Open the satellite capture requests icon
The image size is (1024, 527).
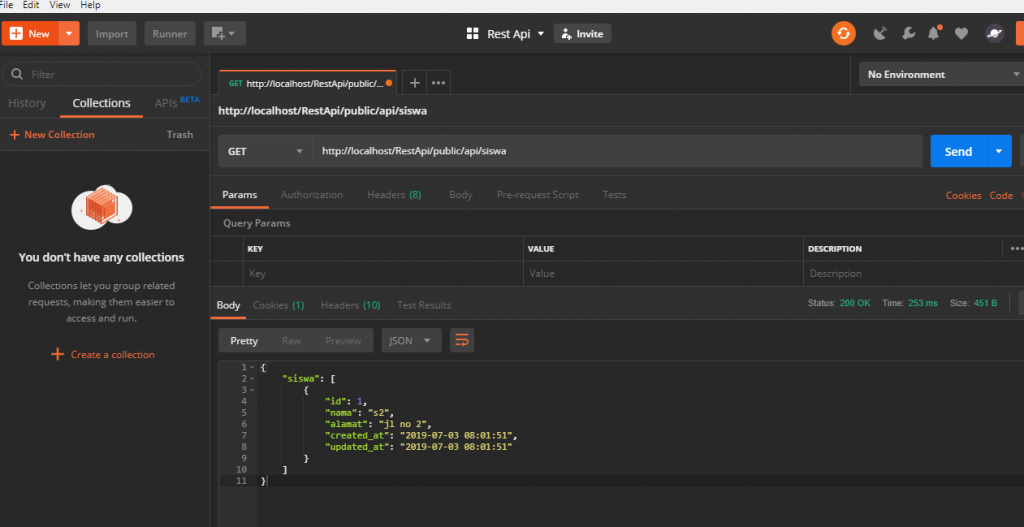tap(880, 34)
